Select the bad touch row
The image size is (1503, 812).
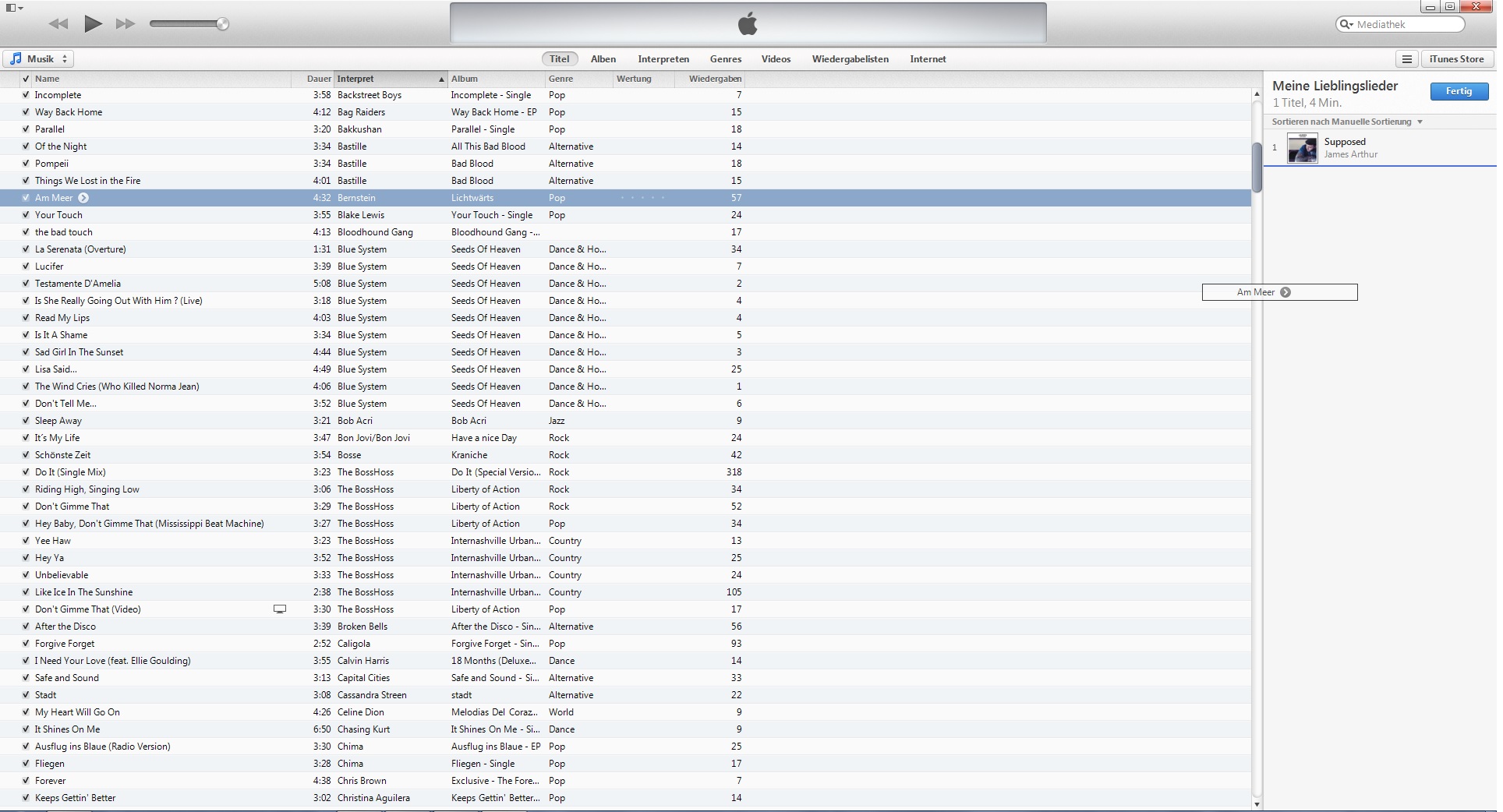(x=625, y=232)
